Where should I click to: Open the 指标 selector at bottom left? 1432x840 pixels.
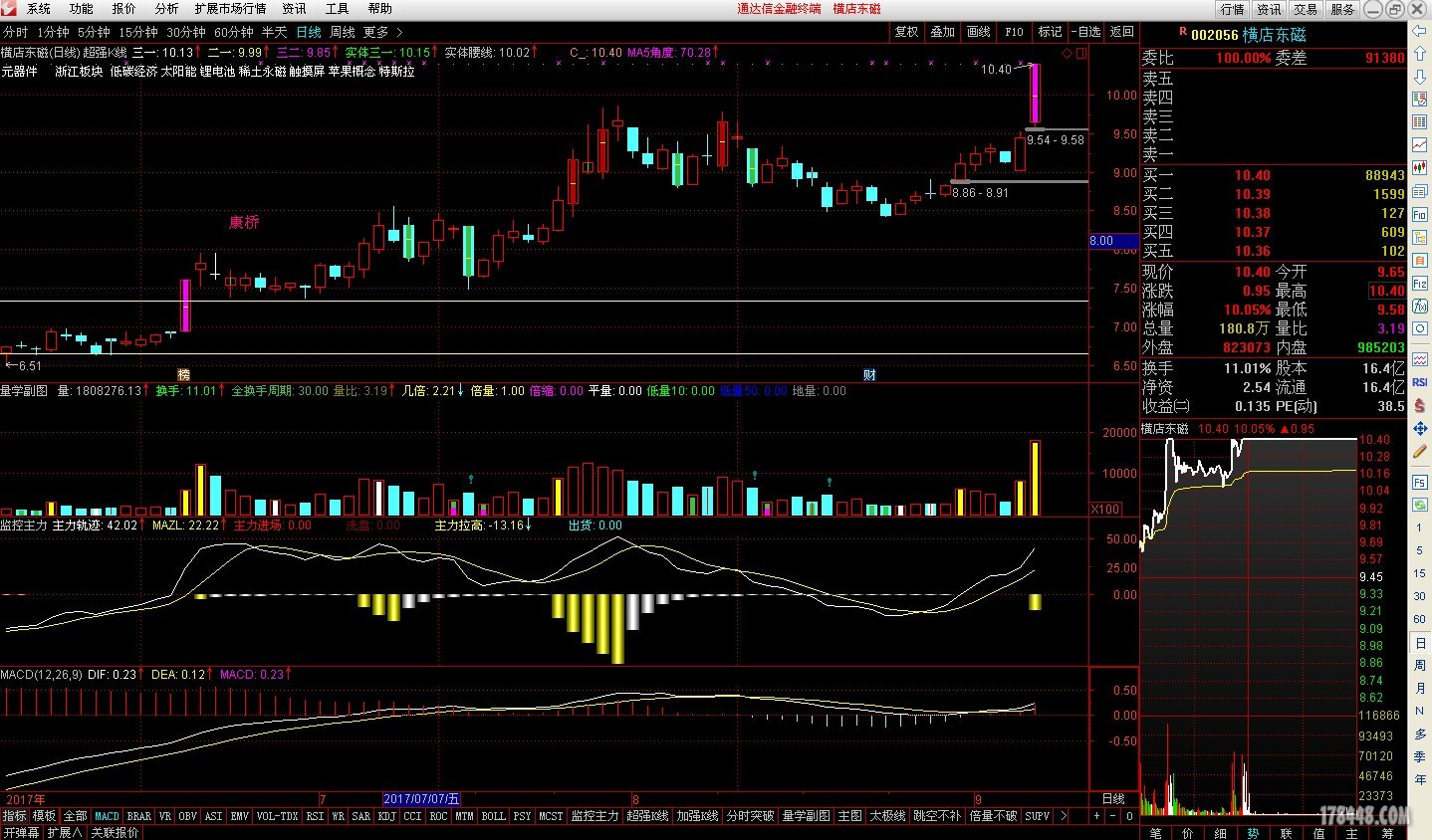(15, 816)
